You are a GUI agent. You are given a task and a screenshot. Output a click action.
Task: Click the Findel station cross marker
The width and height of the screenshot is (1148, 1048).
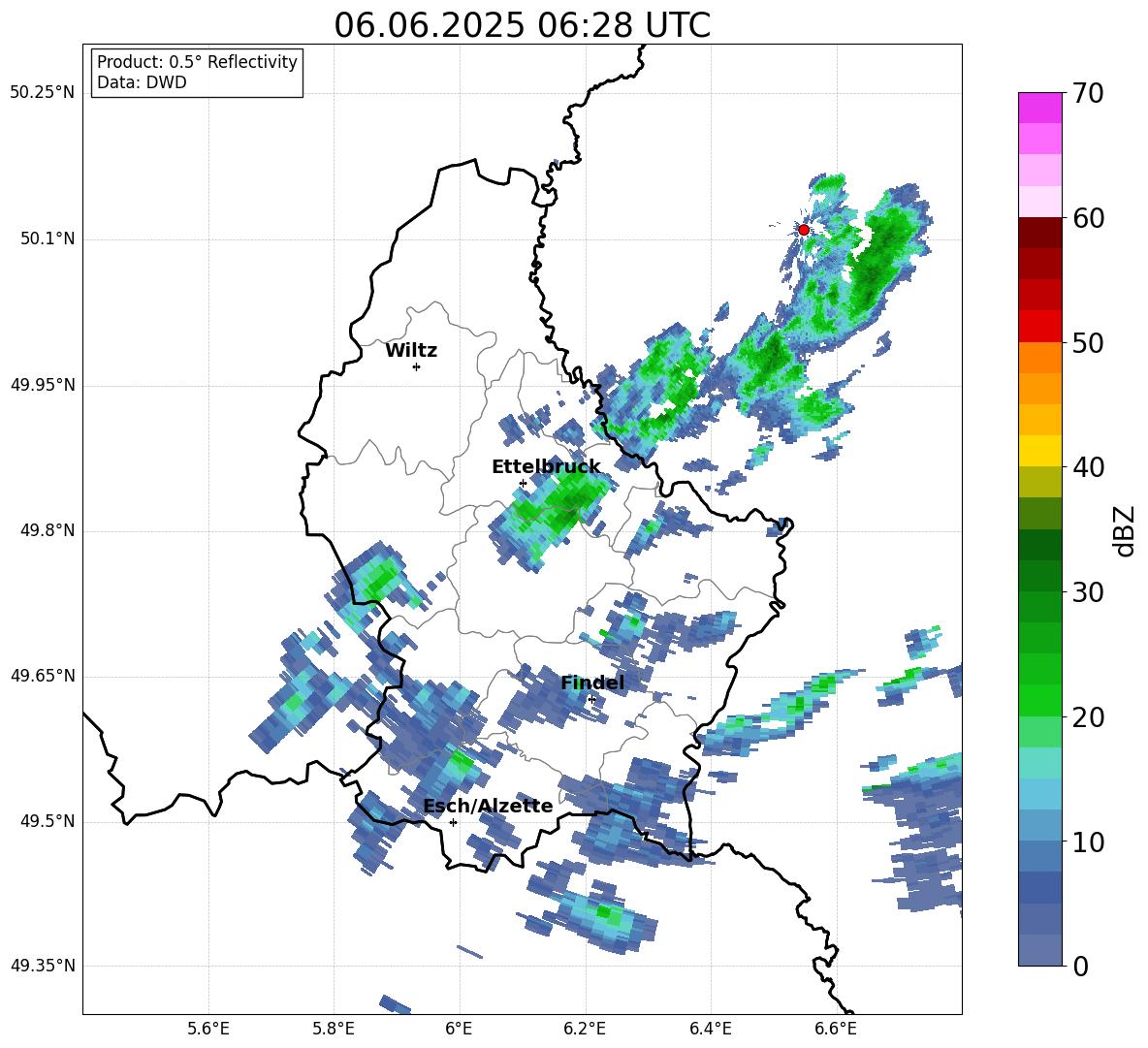coord(591,700)
